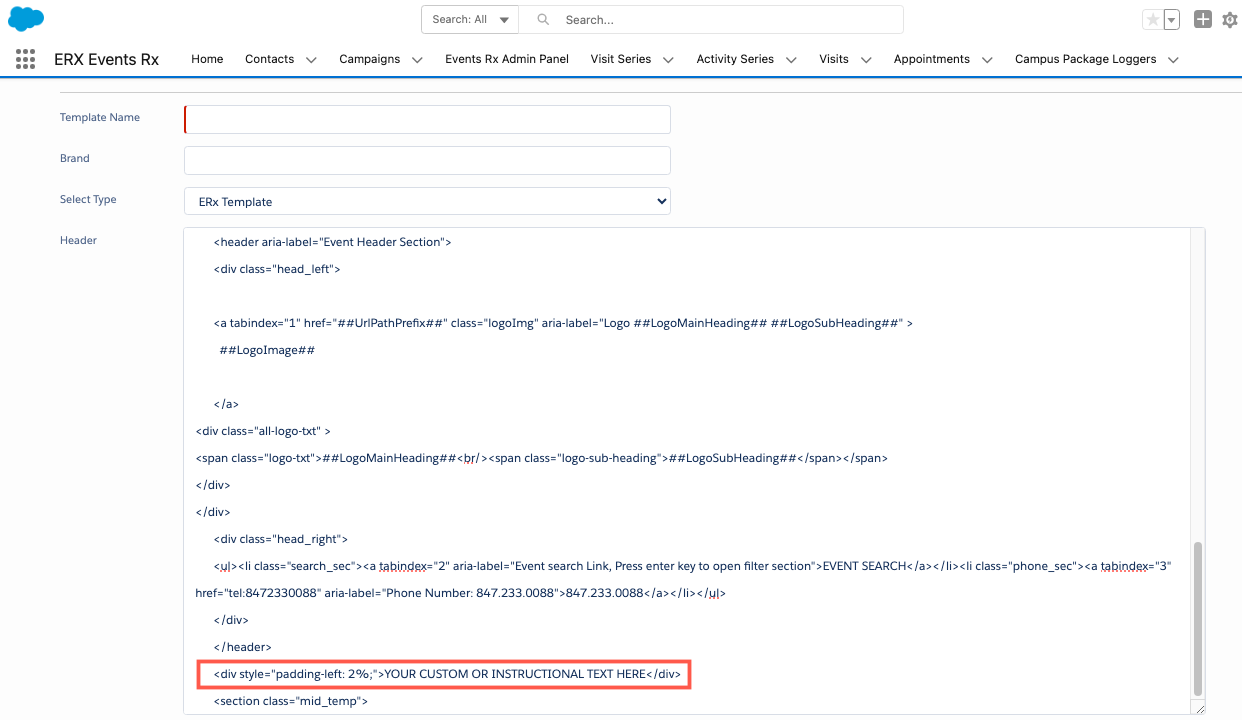Click the search magnifier icon
Screen dimensions: 1242x720
543,20
